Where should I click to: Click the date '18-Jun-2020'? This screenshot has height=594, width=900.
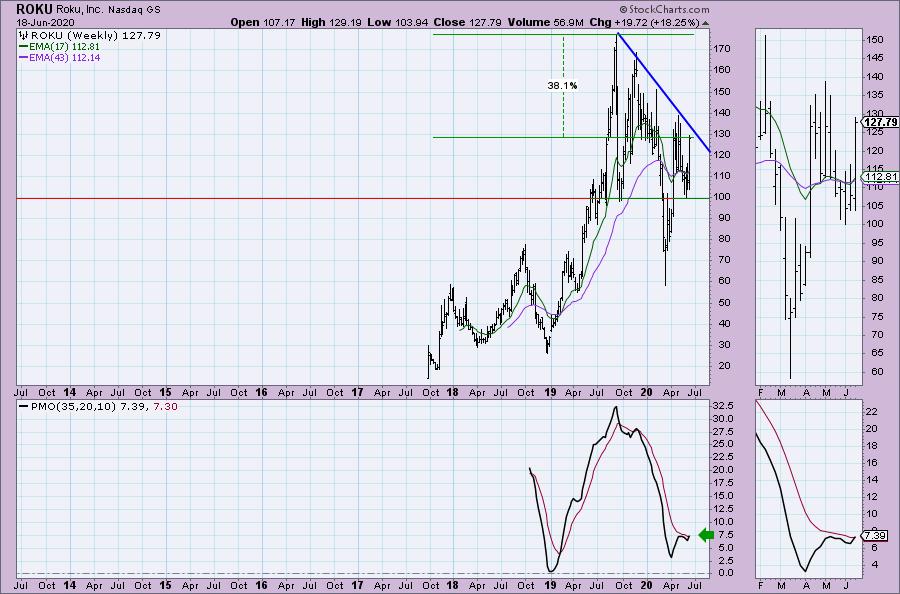43,22
